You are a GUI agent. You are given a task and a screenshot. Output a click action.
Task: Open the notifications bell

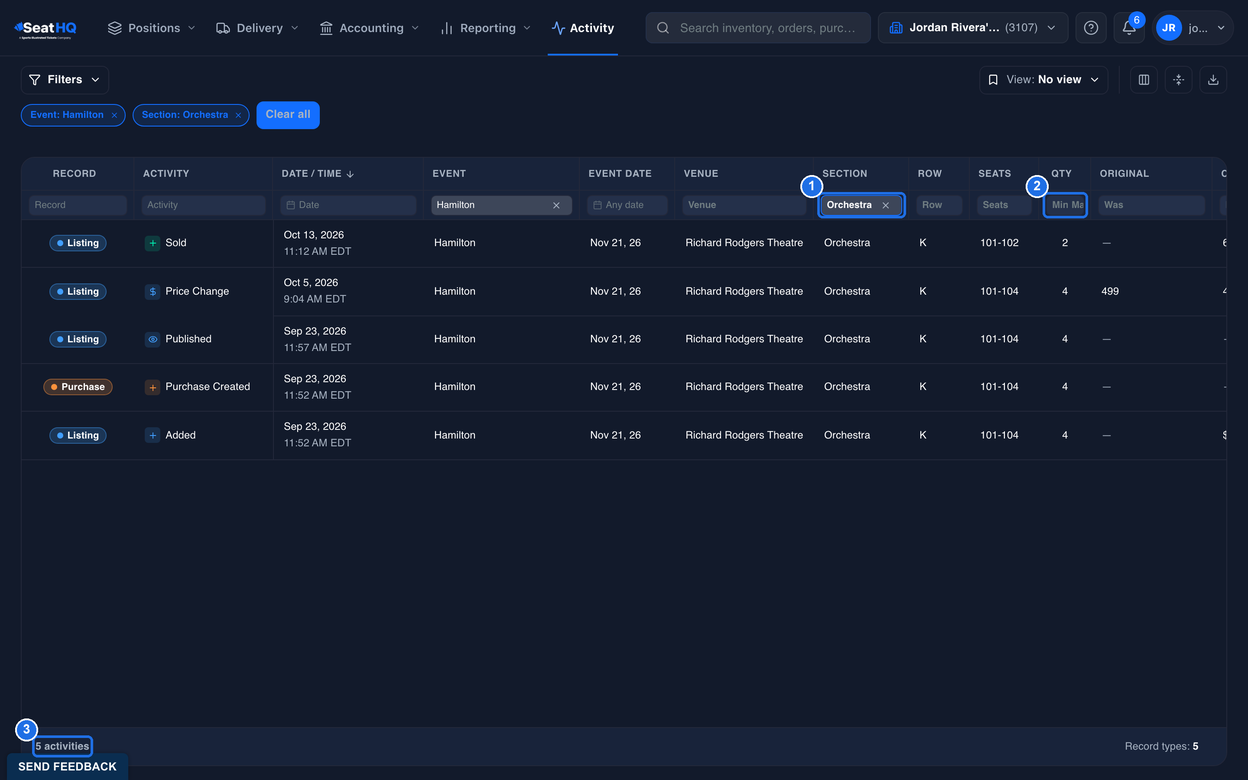pyautogui.click(x=1129, y=28)
